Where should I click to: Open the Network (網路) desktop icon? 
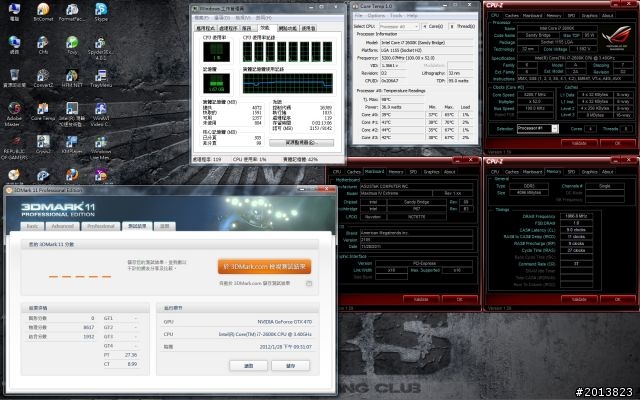(14, 45)
